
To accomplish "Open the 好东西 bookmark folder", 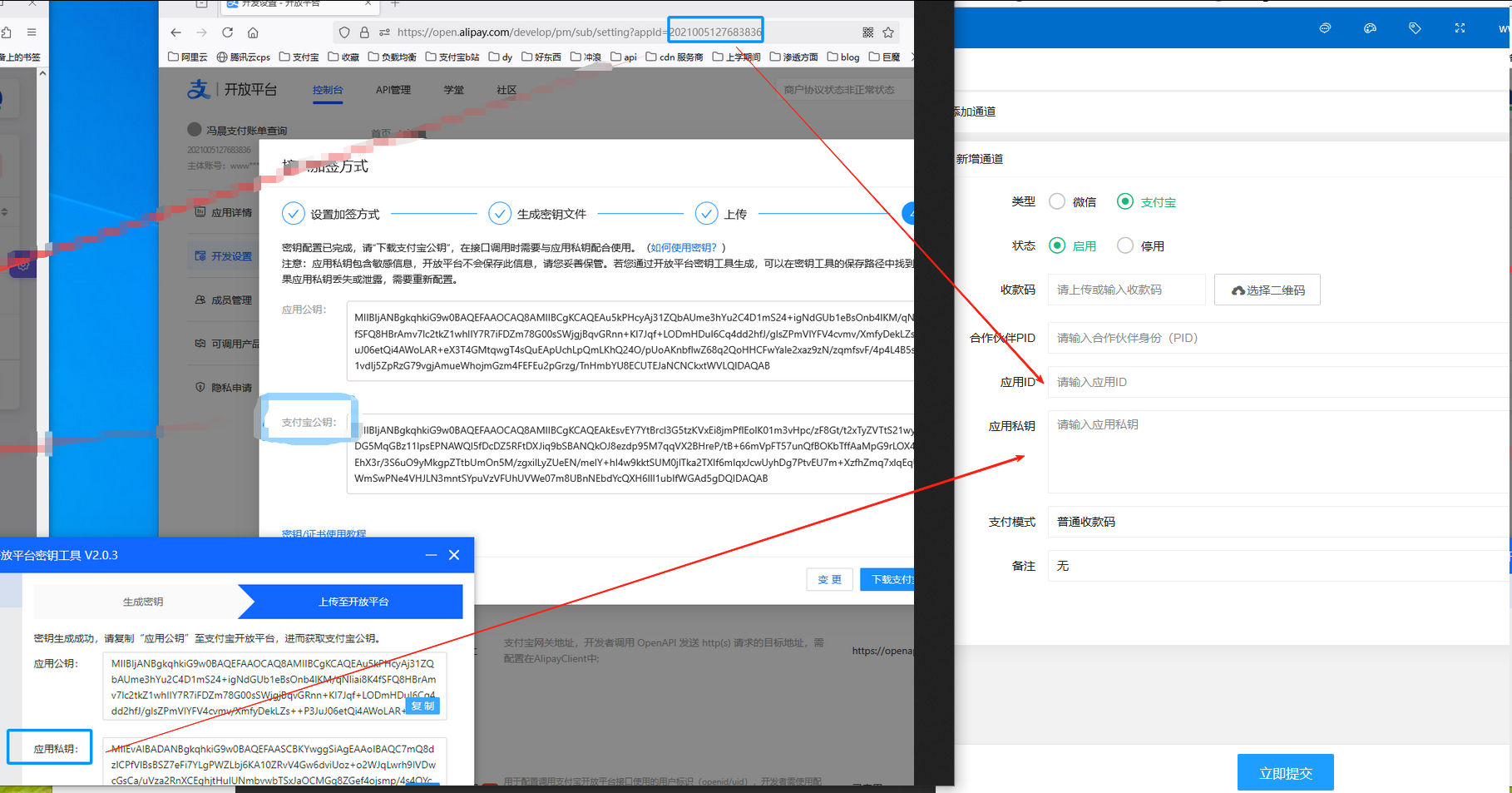I will point(541,57).
